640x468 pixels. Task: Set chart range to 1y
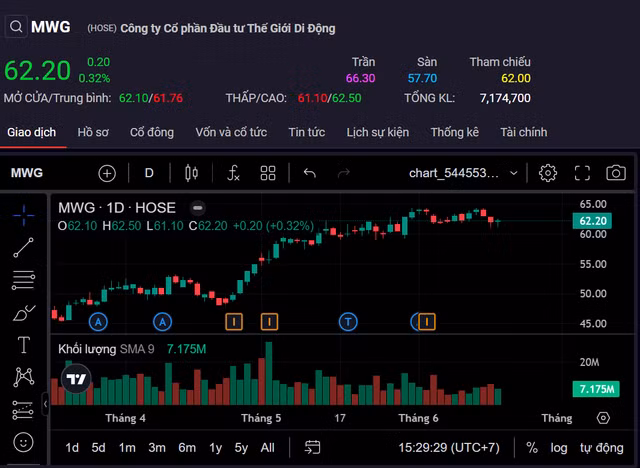pos(216,448)
